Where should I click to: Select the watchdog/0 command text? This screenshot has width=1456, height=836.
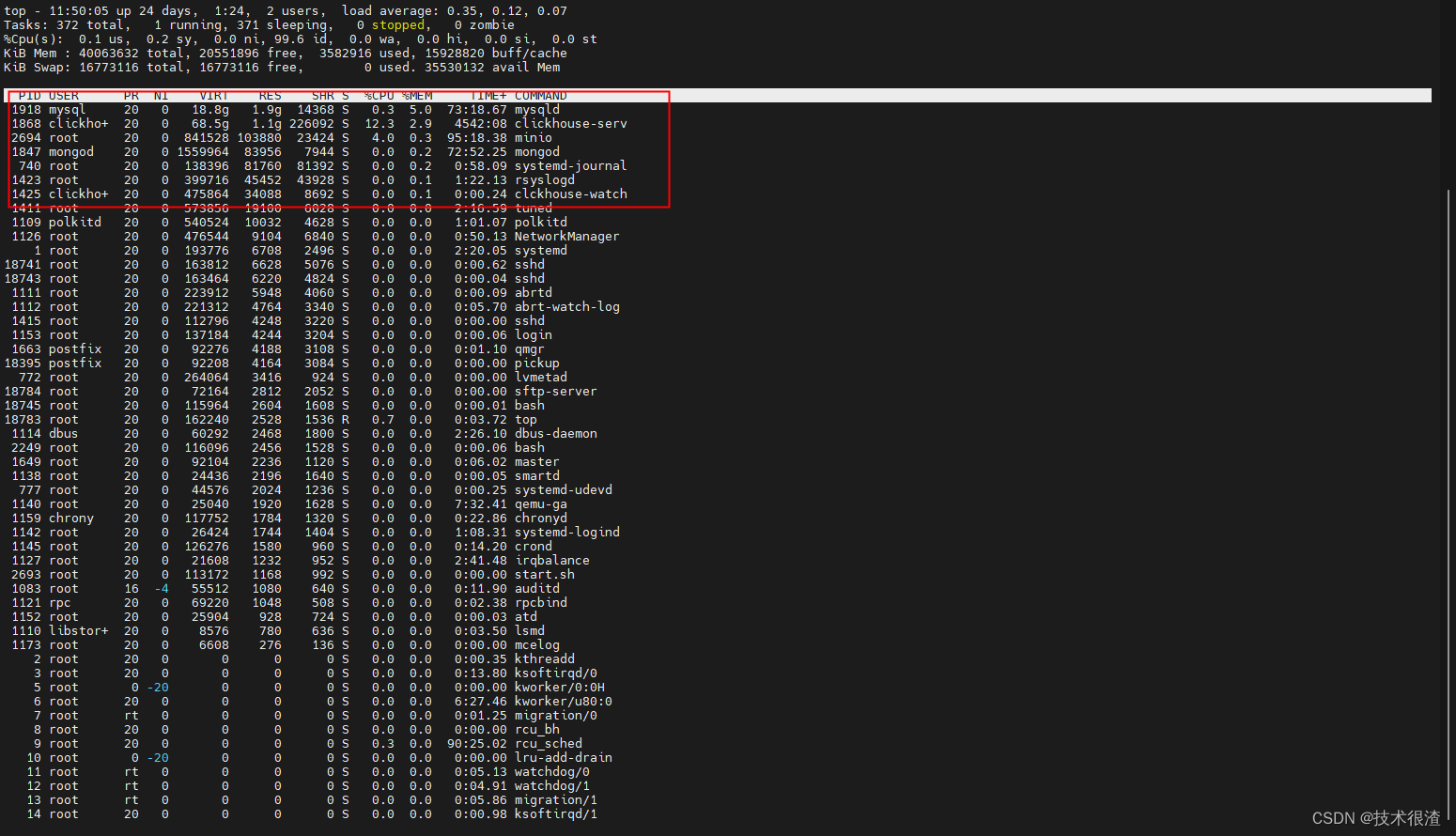point(552,772)
